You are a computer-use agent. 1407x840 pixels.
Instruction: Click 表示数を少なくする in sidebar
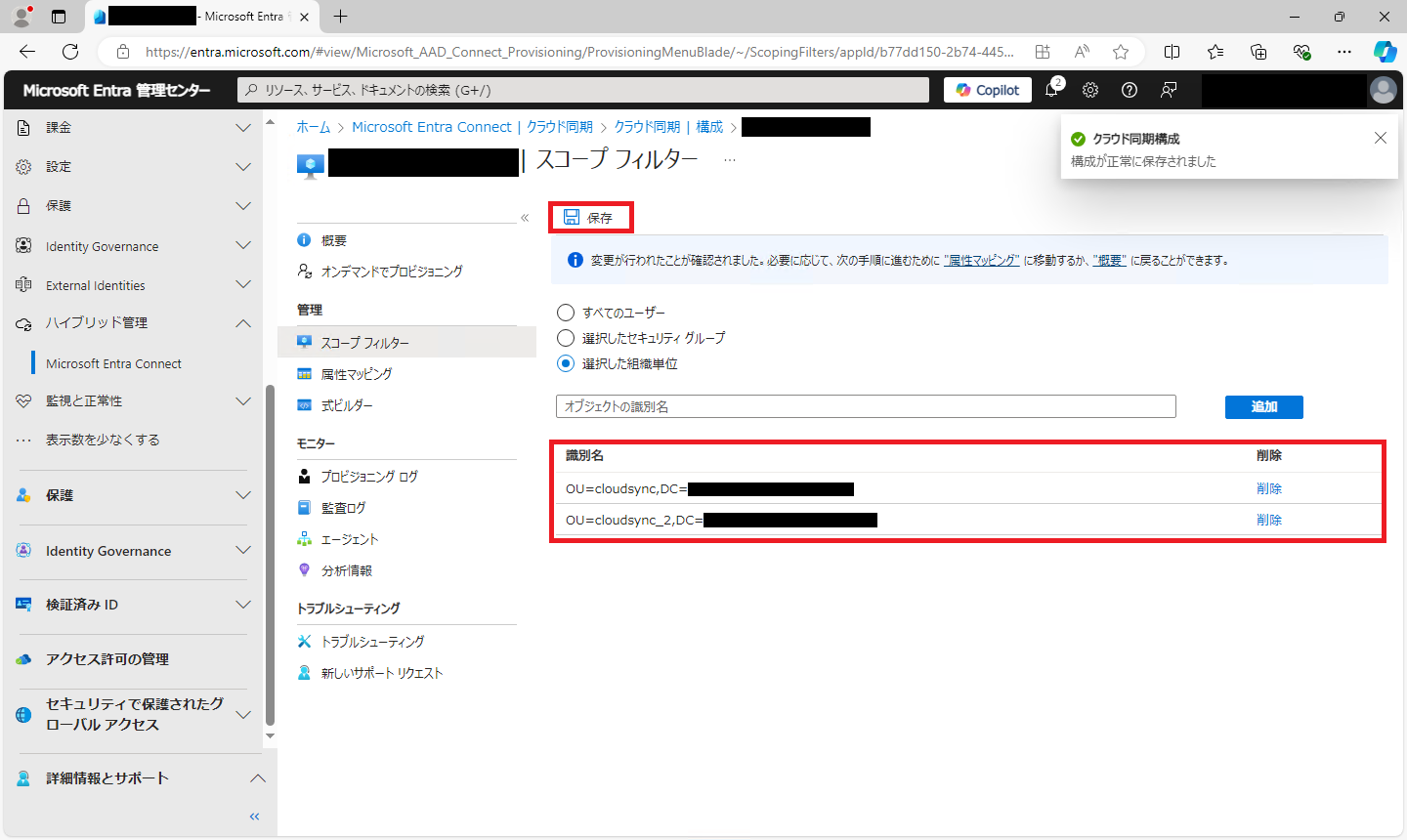coord(103,440)
